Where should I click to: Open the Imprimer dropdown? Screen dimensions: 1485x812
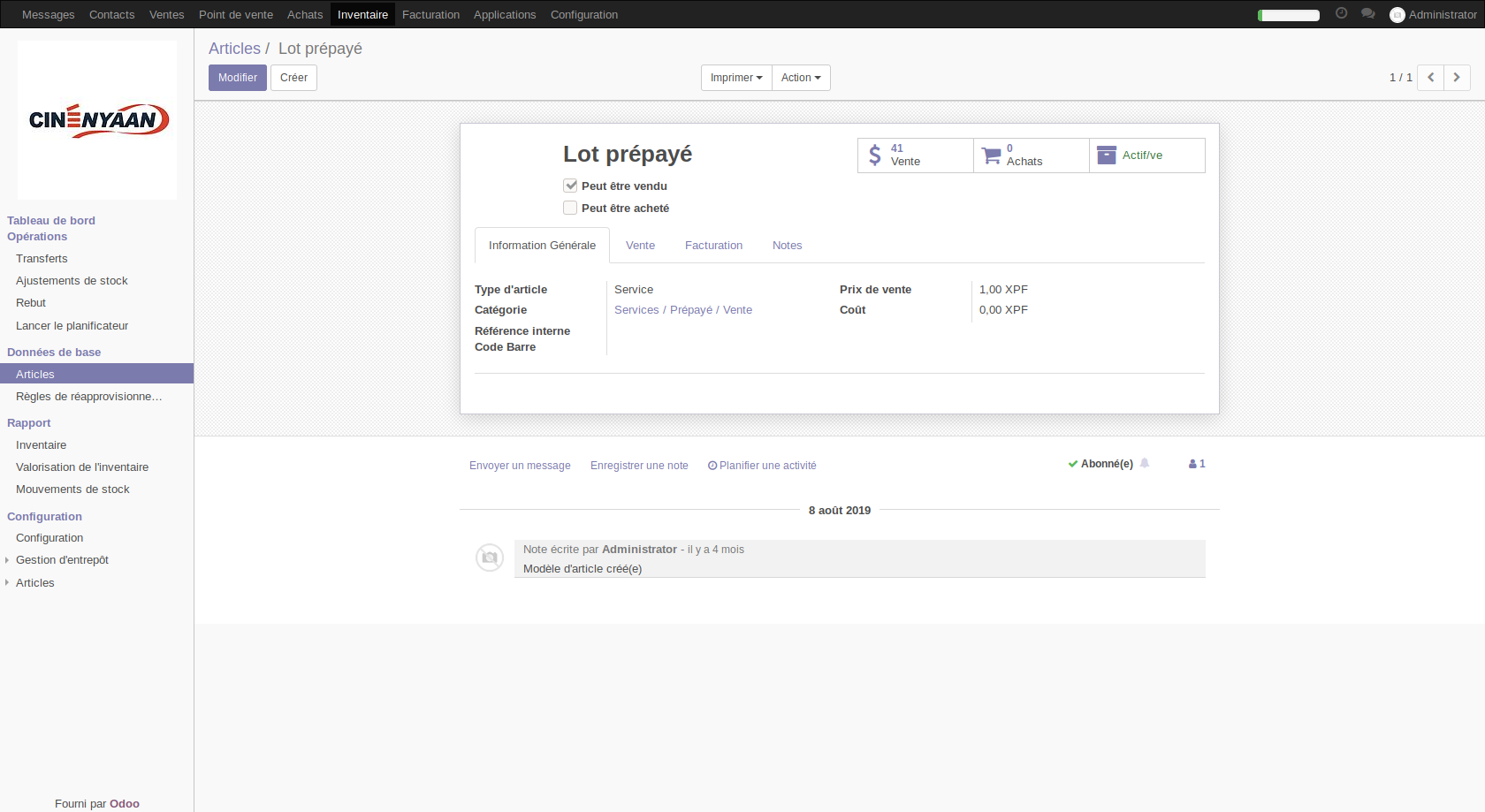(x=735, y=78)
